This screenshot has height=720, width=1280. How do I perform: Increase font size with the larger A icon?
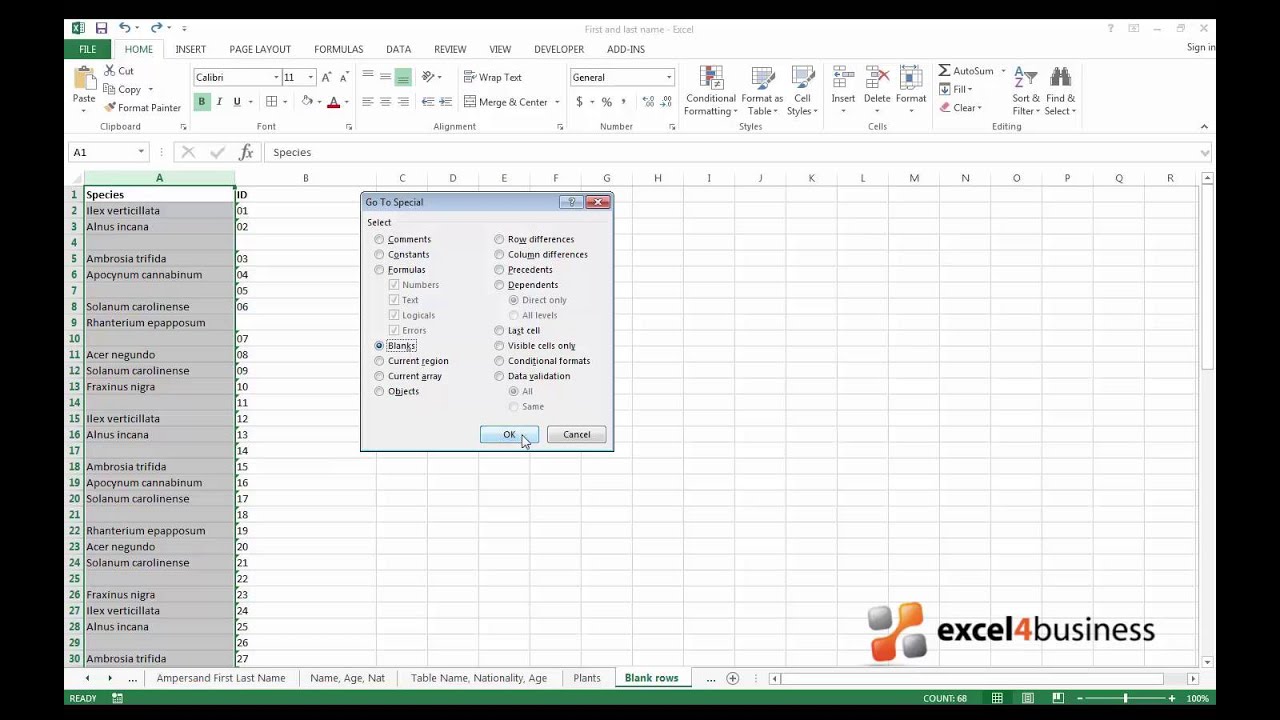tap(326, 77)
